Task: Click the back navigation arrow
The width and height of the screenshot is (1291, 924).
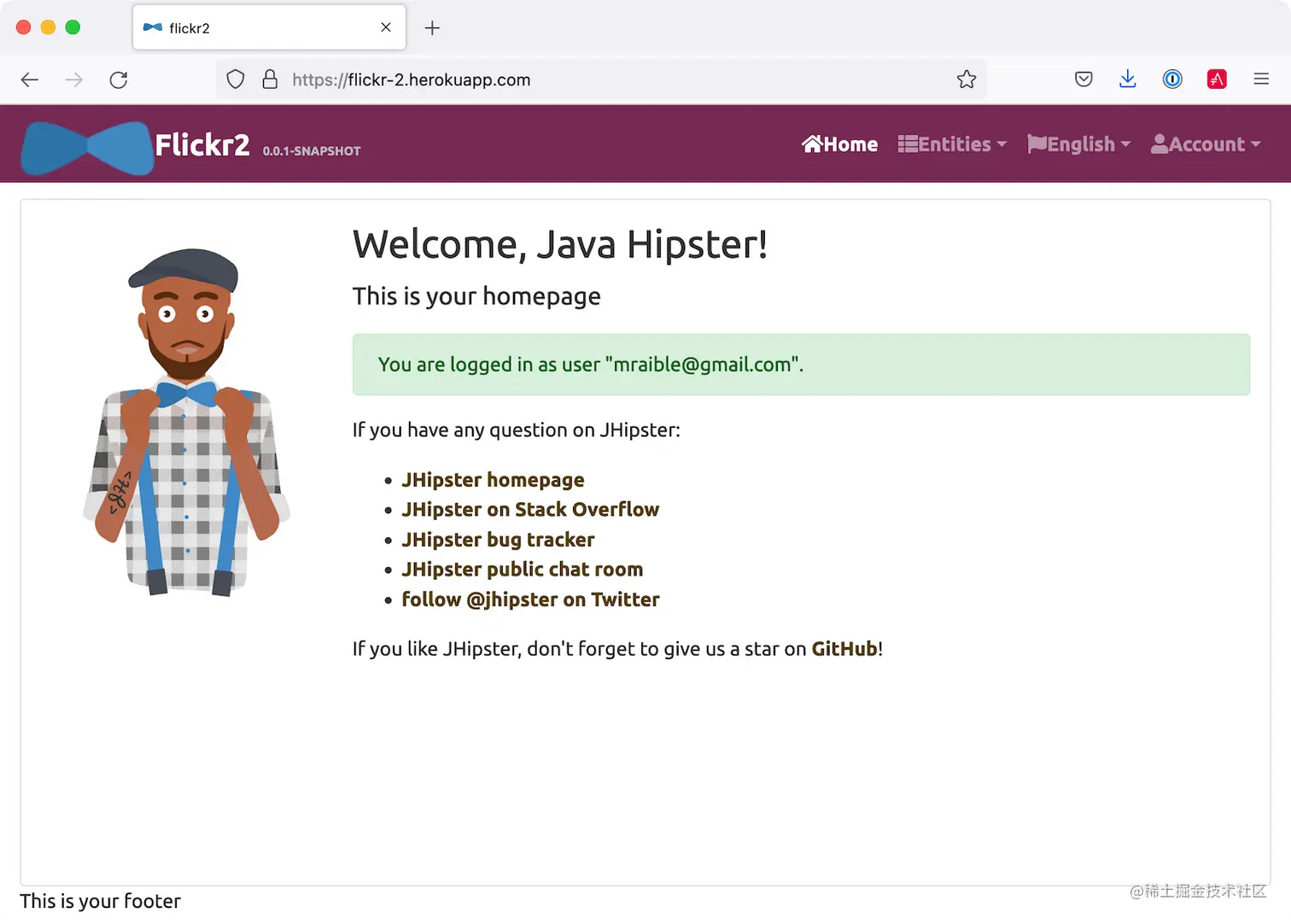Action: [x=29, y=79]
